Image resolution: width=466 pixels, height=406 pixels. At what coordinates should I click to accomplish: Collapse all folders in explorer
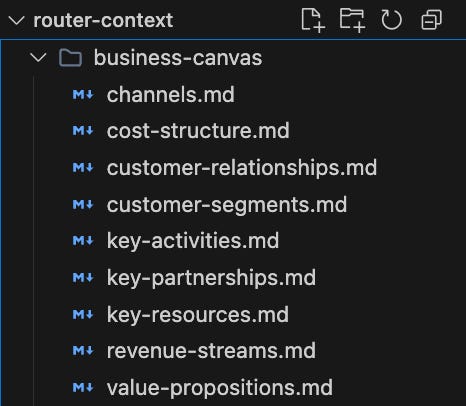[x=432, y=20]
